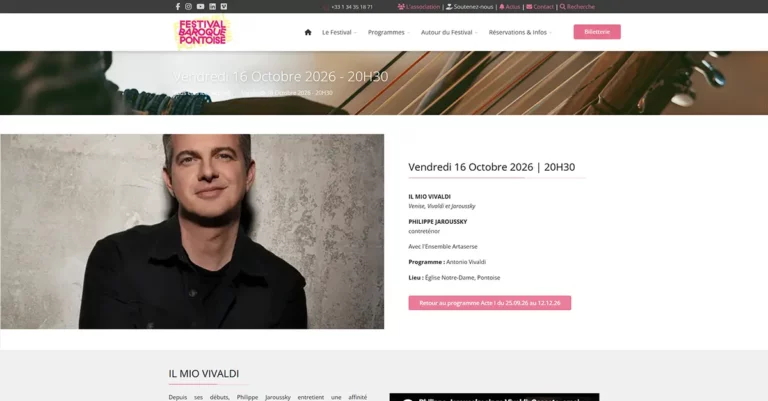This screenshot has height=401, width=768.
Task: Click the subtitle Venise, Vivaldi et Jaroussky
Action: click(442, 206)
